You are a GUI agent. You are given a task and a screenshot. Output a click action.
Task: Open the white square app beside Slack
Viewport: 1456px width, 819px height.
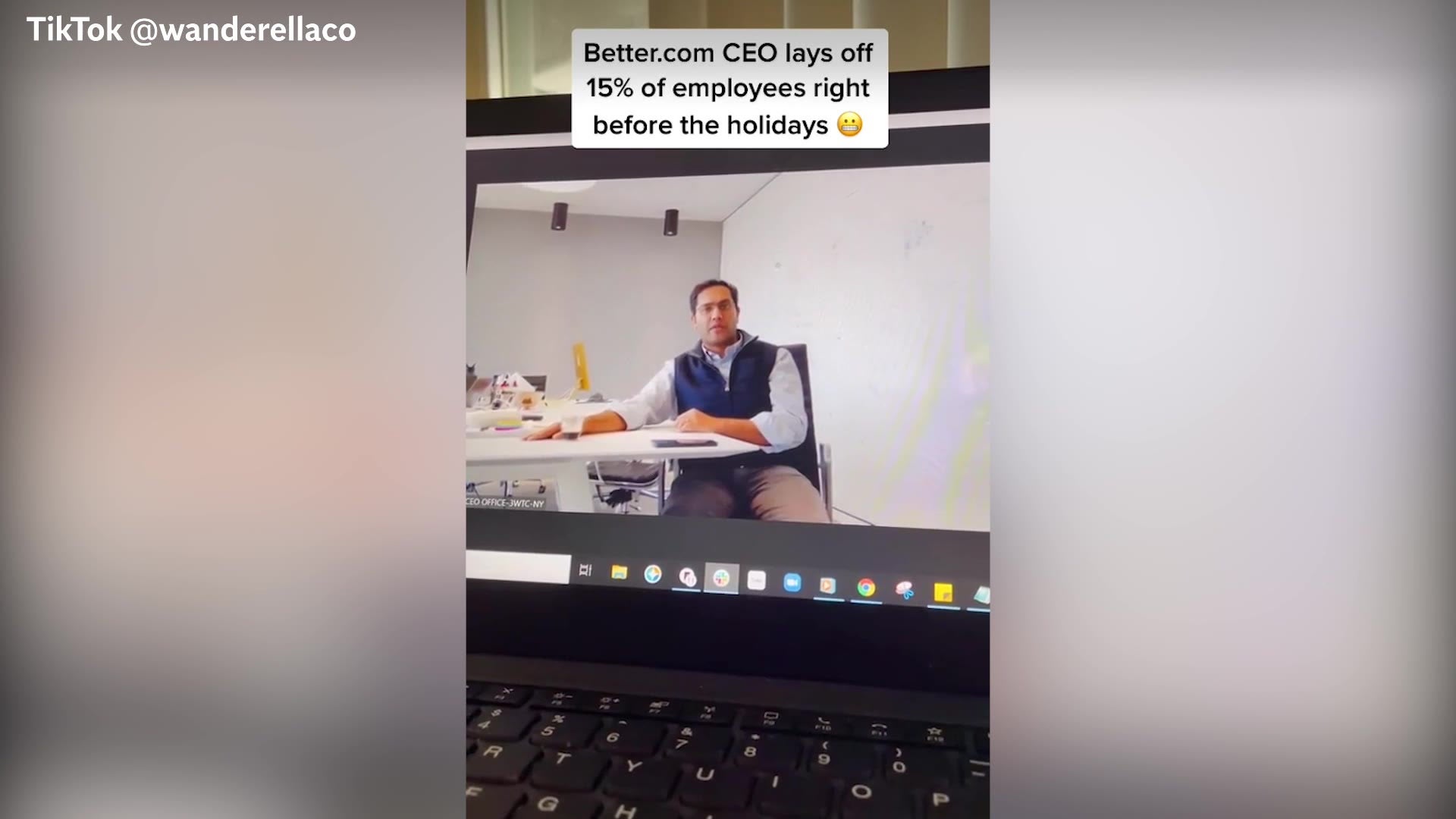pyautogui.click(x=756, y=581)
